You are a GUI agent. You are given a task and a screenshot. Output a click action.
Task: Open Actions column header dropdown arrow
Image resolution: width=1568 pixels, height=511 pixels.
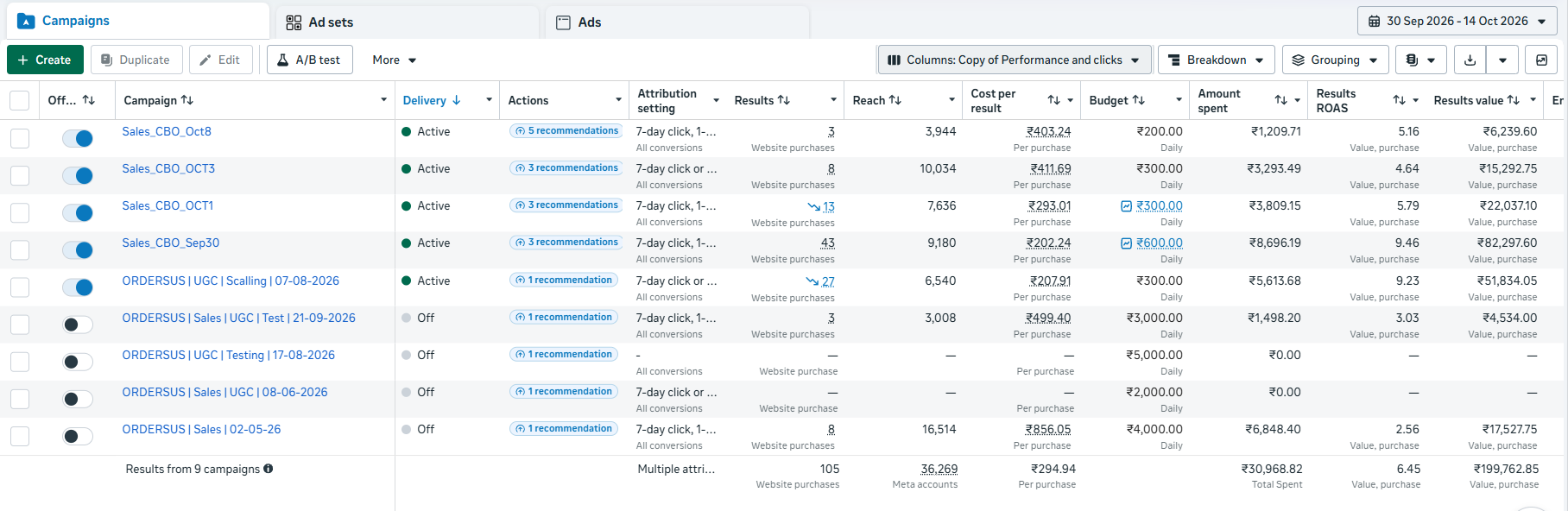618,100
